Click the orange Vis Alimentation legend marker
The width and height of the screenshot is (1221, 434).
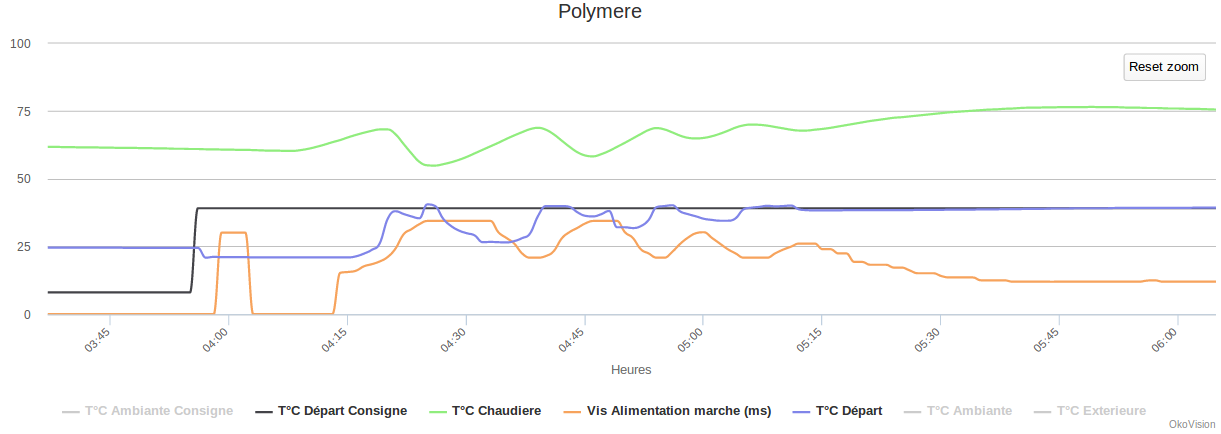coord(572,411)
